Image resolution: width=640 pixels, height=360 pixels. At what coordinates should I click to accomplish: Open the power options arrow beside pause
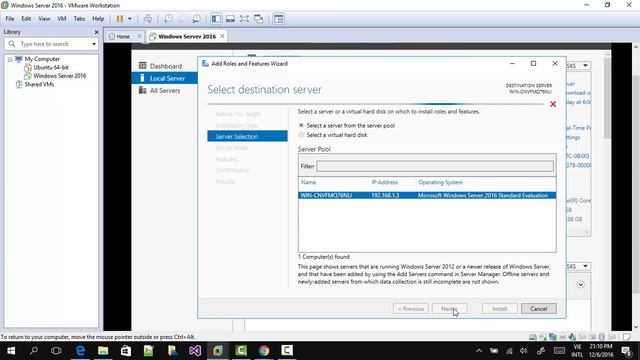(130, 19)
